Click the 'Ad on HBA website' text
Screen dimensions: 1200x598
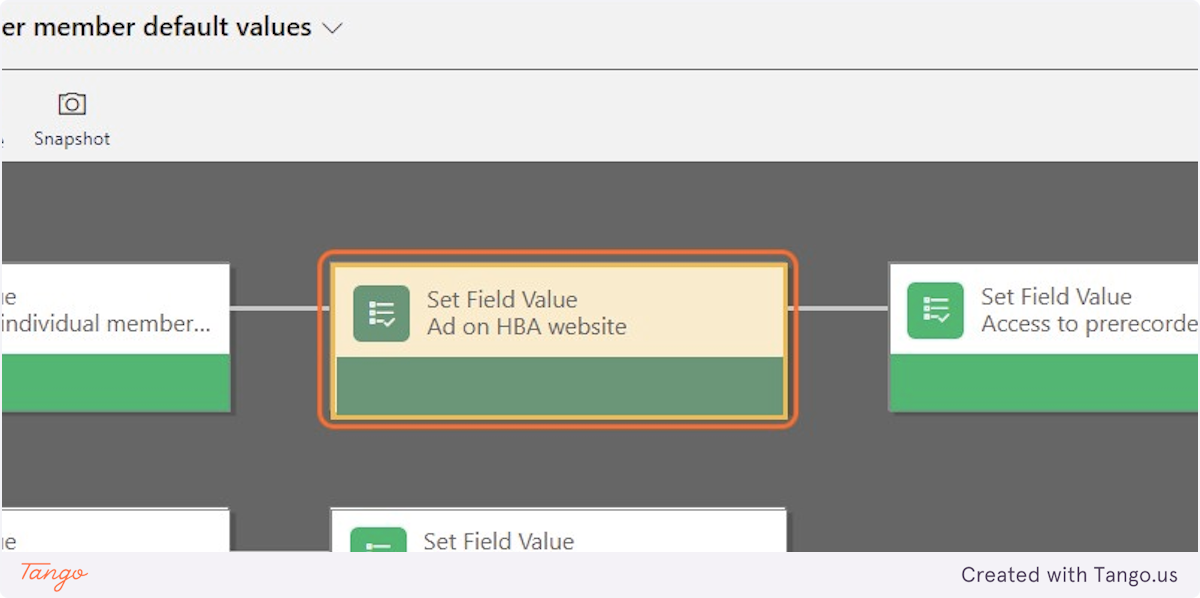click(x=527, y=326)
